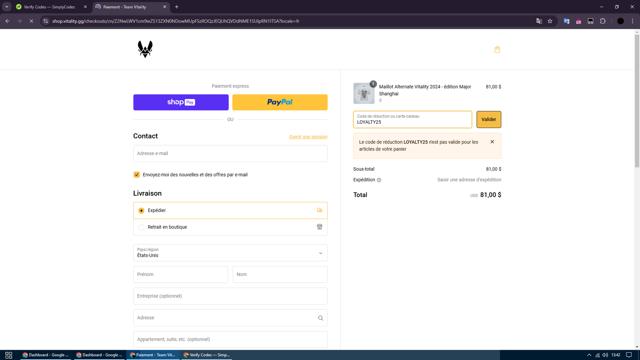View site information icon in address bar

(45, 21)
